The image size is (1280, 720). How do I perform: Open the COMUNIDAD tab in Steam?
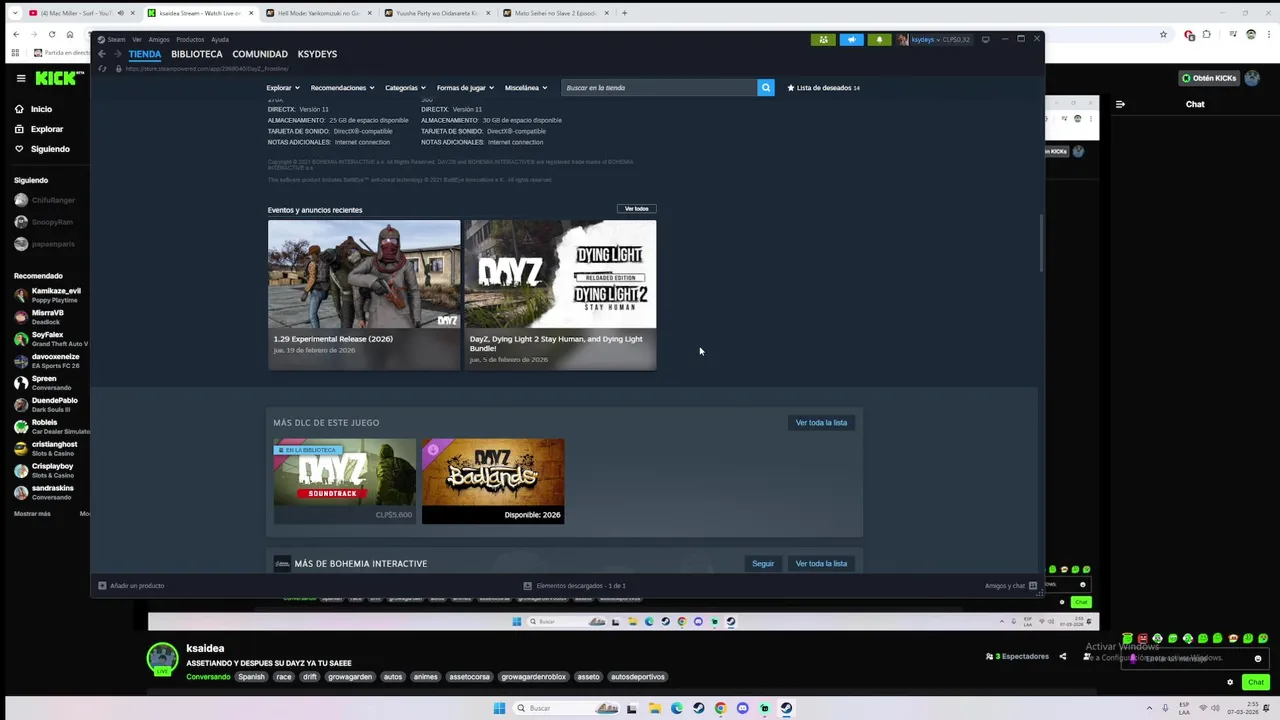[260, 54]
